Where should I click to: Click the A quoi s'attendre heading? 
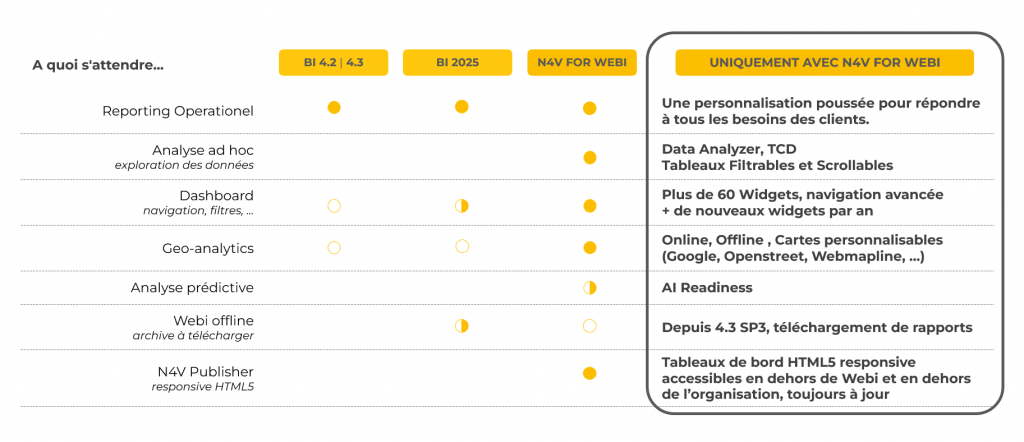click(98, 66)
